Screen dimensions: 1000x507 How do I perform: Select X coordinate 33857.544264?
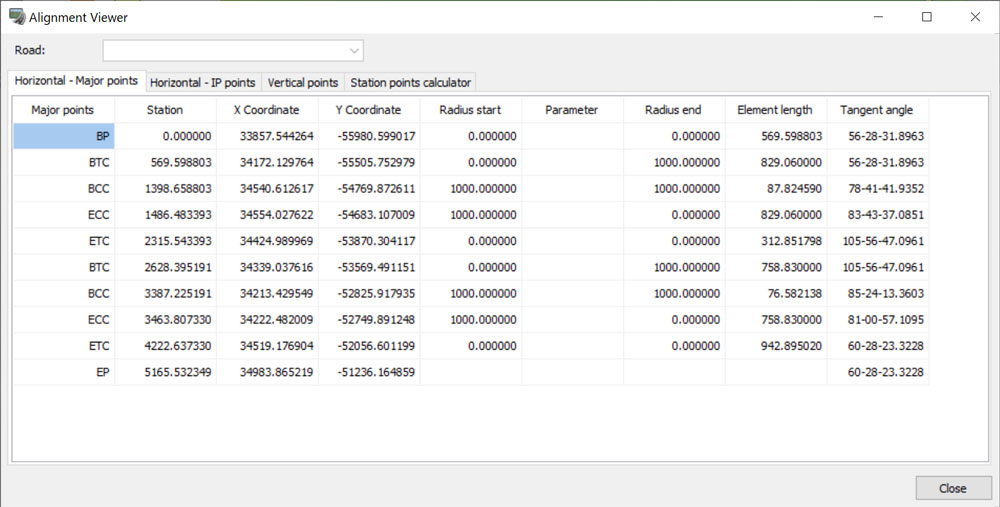point(267,136)
